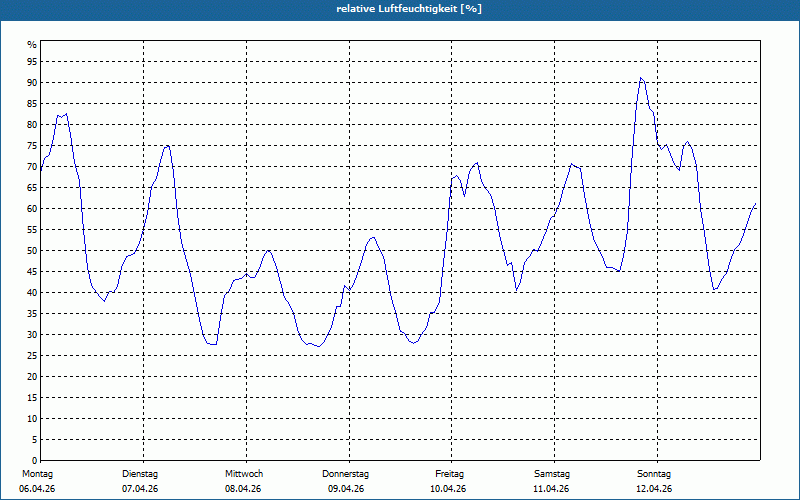The width and height of the screenshot is (800, 500).
Task: Click the date '09.04.26'
Action: tap(346, 489)
